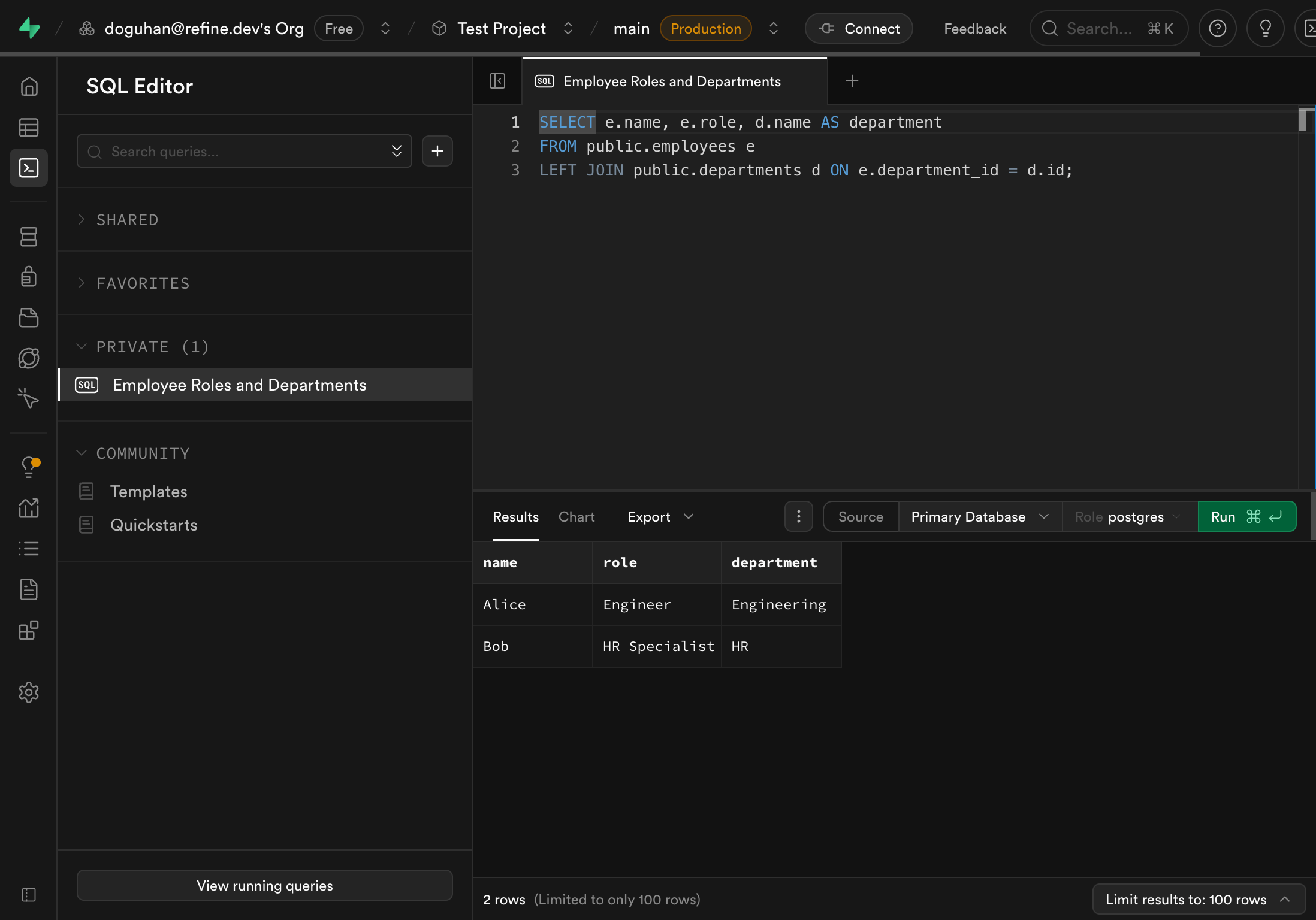Image resolution: width=1316 pixels, height=920 pixels.
Task: Open the Export dropdown
Action: (659, 516)
